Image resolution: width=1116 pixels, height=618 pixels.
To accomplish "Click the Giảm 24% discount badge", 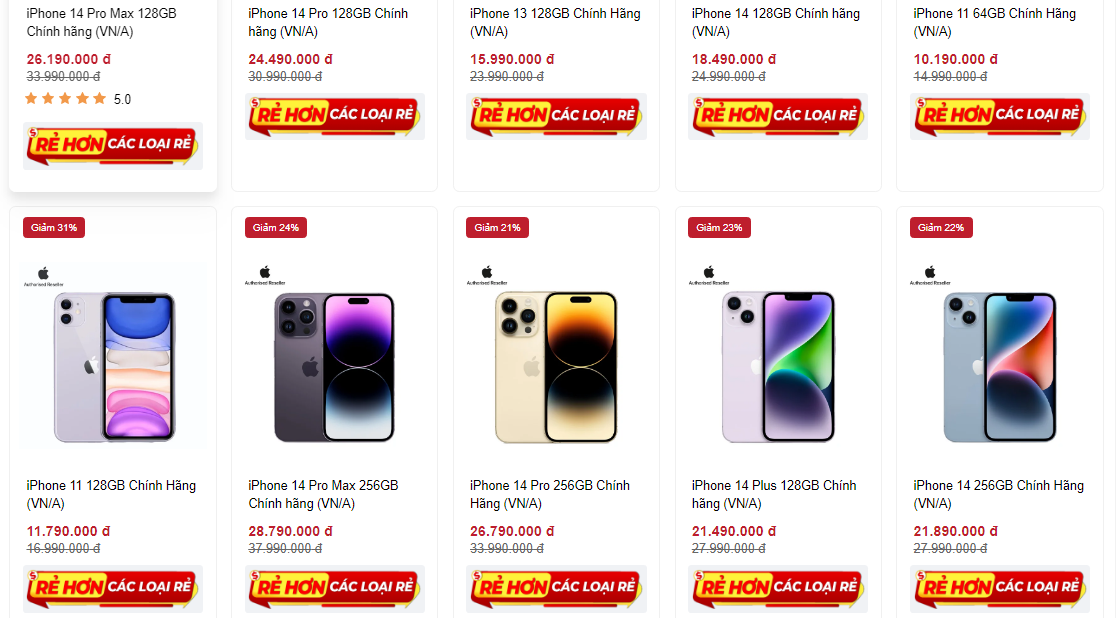I will tap(276, 228).
